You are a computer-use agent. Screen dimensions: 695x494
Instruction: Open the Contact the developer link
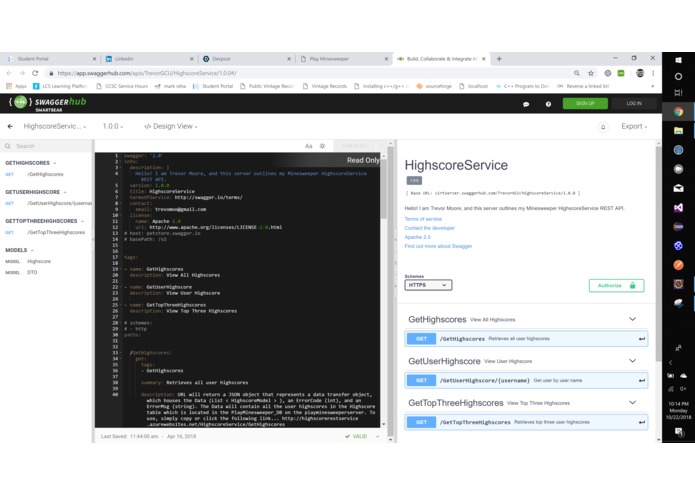click(429, 228)
